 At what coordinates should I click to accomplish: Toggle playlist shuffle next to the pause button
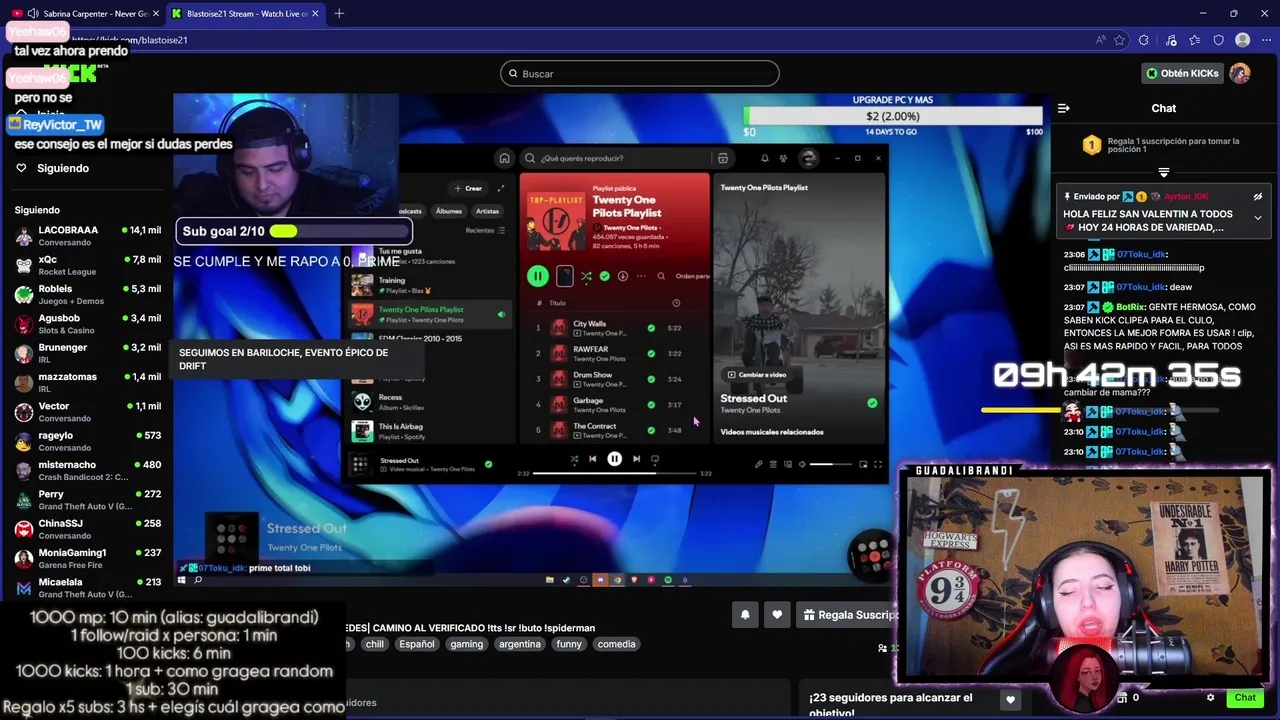[586, 276]
